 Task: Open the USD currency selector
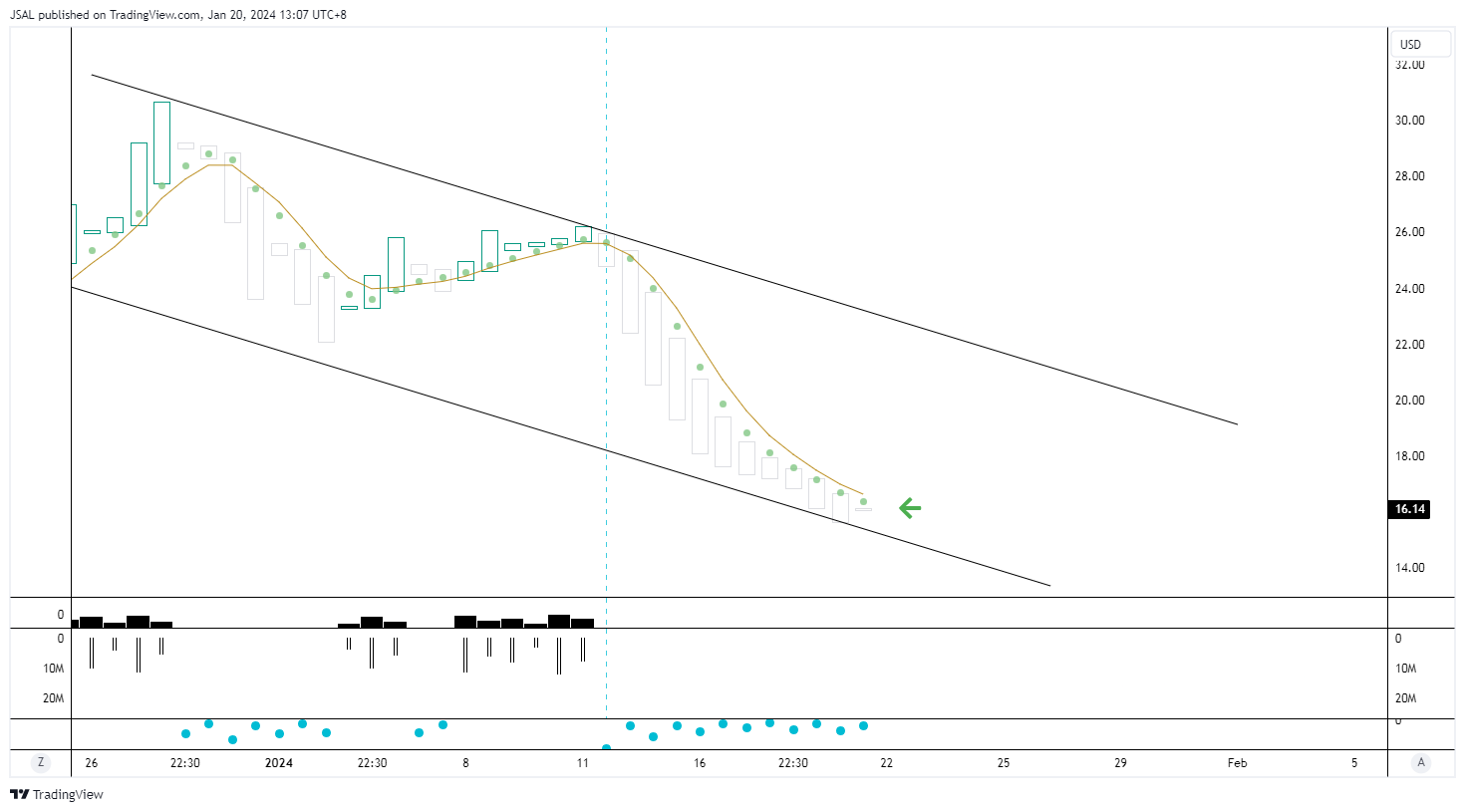pyautogui.click(x=1420, y=44)
